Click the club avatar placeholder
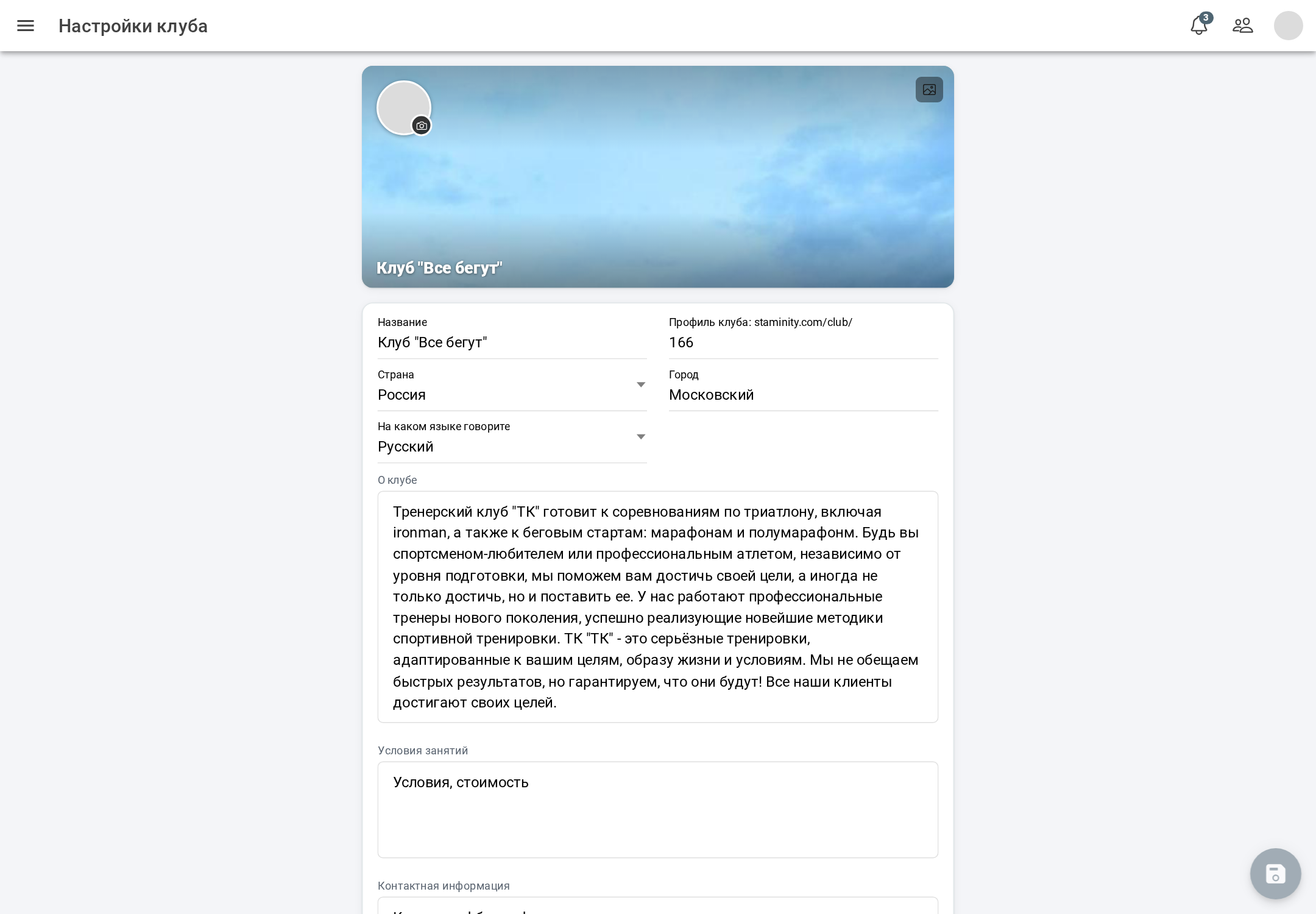The image size is (1316, 914). tap(403, 107)
